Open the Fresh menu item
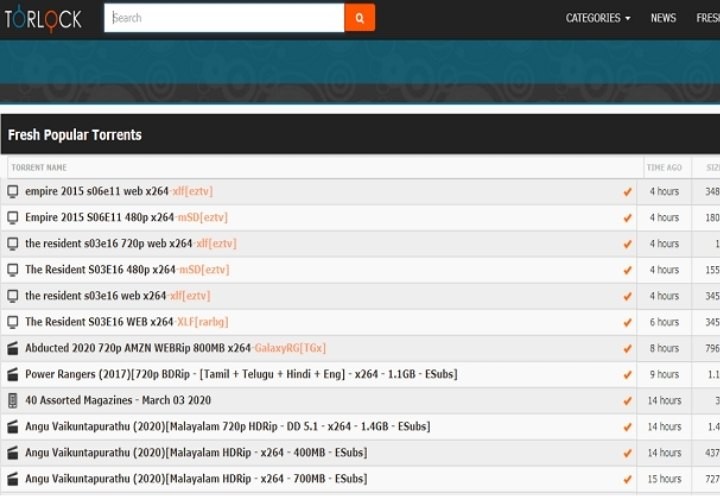The width and height of the screenshot is (720, 500). click(707, 18)
